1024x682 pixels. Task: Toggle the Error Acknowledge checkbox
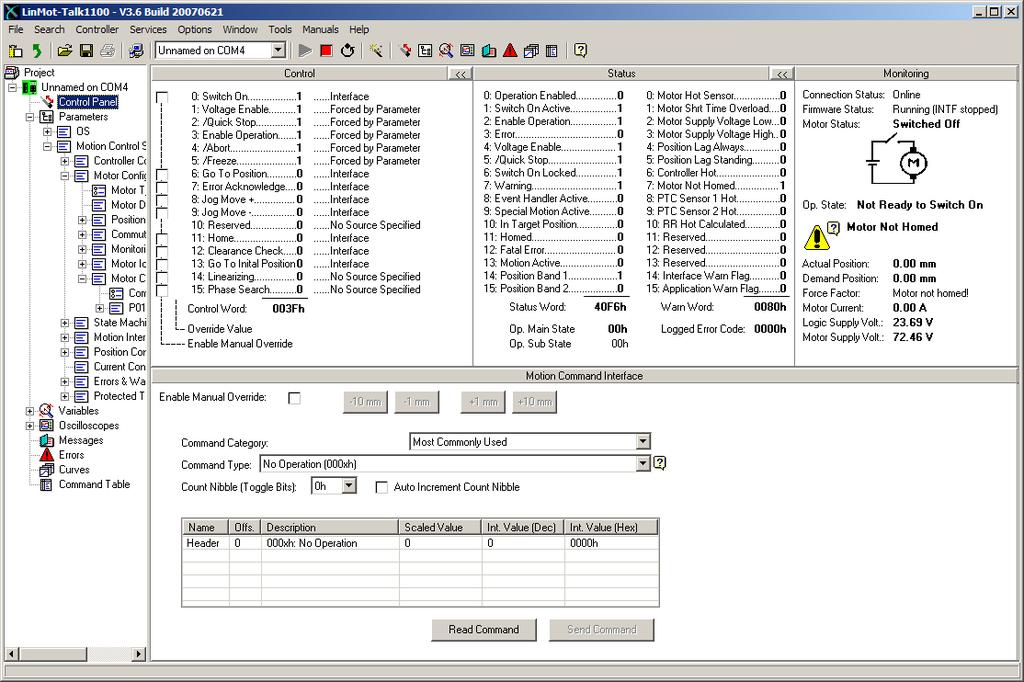pos(162,187)
